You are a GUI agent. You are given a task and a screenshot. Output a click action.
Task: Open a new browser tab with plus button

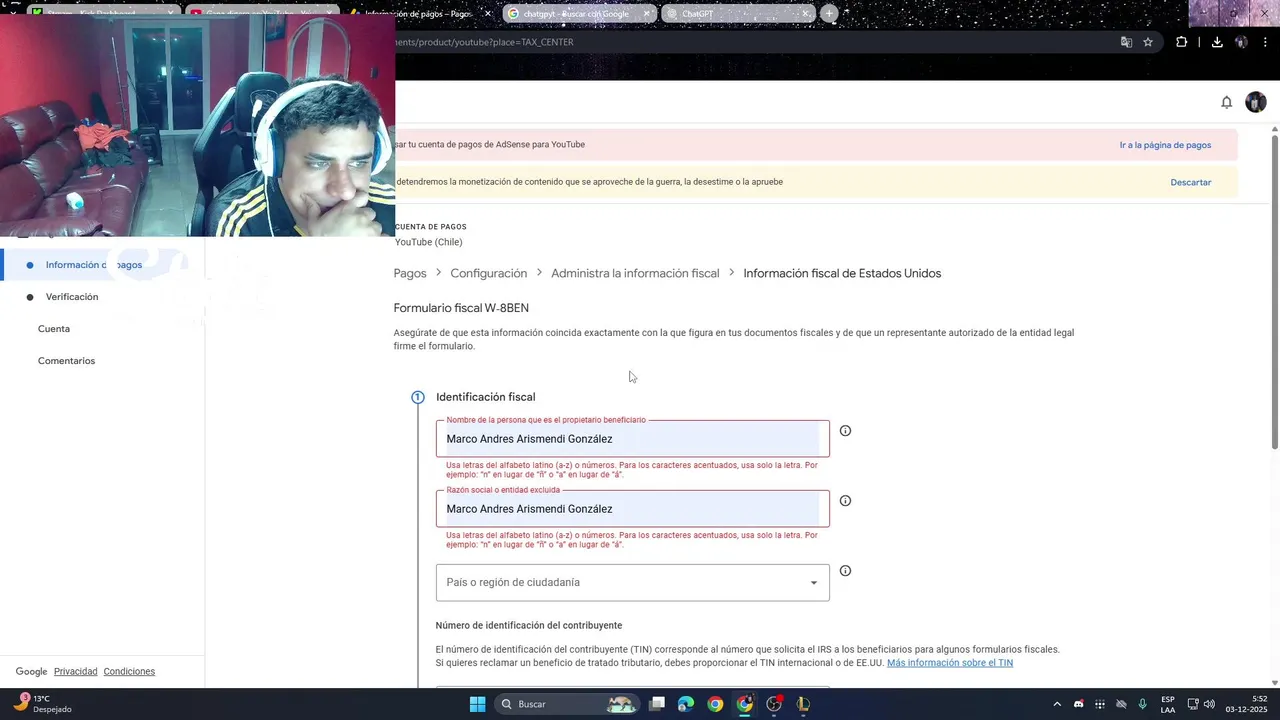[x=829, y=14]
